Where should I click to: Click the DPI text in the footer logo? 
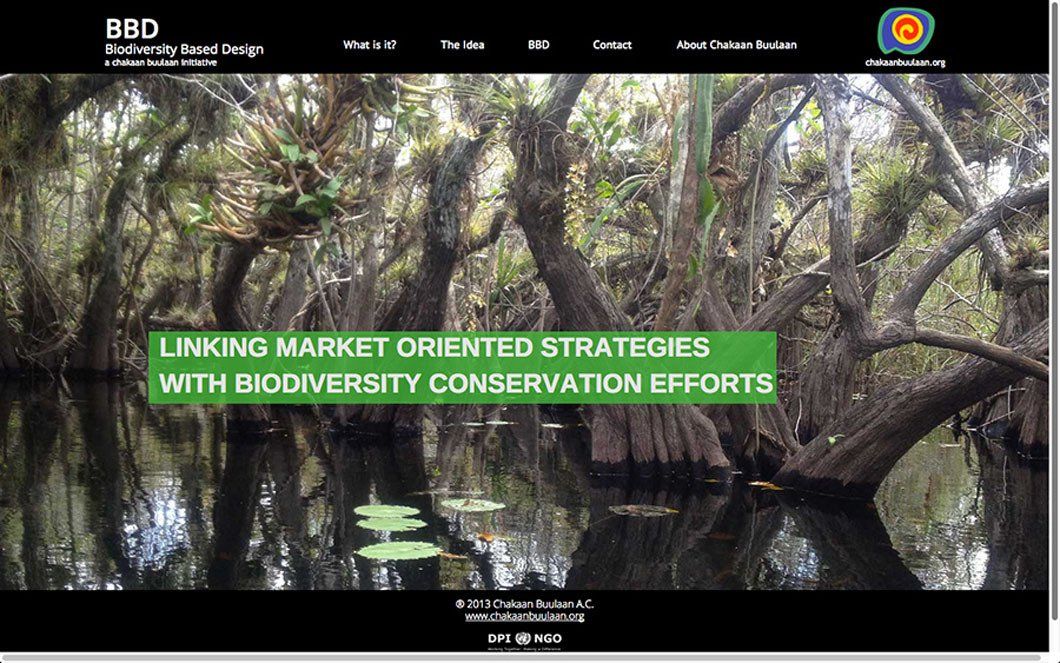[x=499, y=638]
